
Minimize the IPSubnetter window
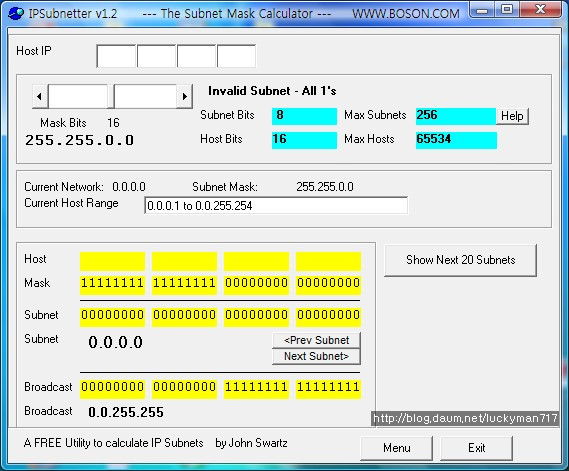tap(482, 9)
